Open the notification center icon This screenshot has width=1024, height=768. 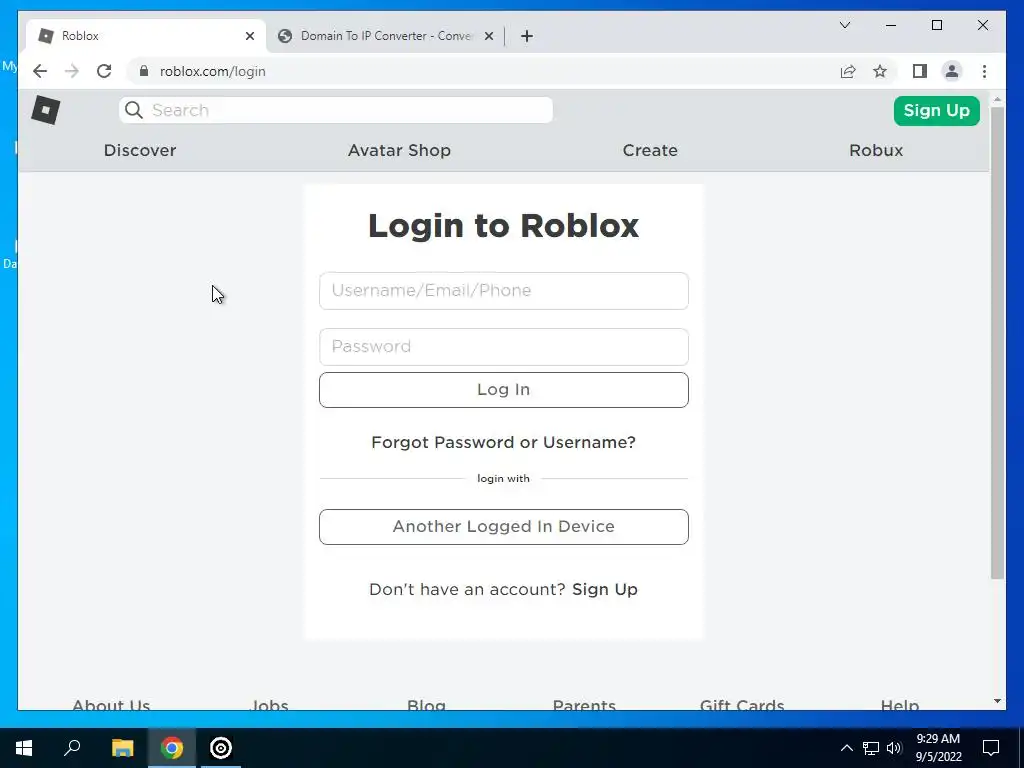click(x=991, y=748)
